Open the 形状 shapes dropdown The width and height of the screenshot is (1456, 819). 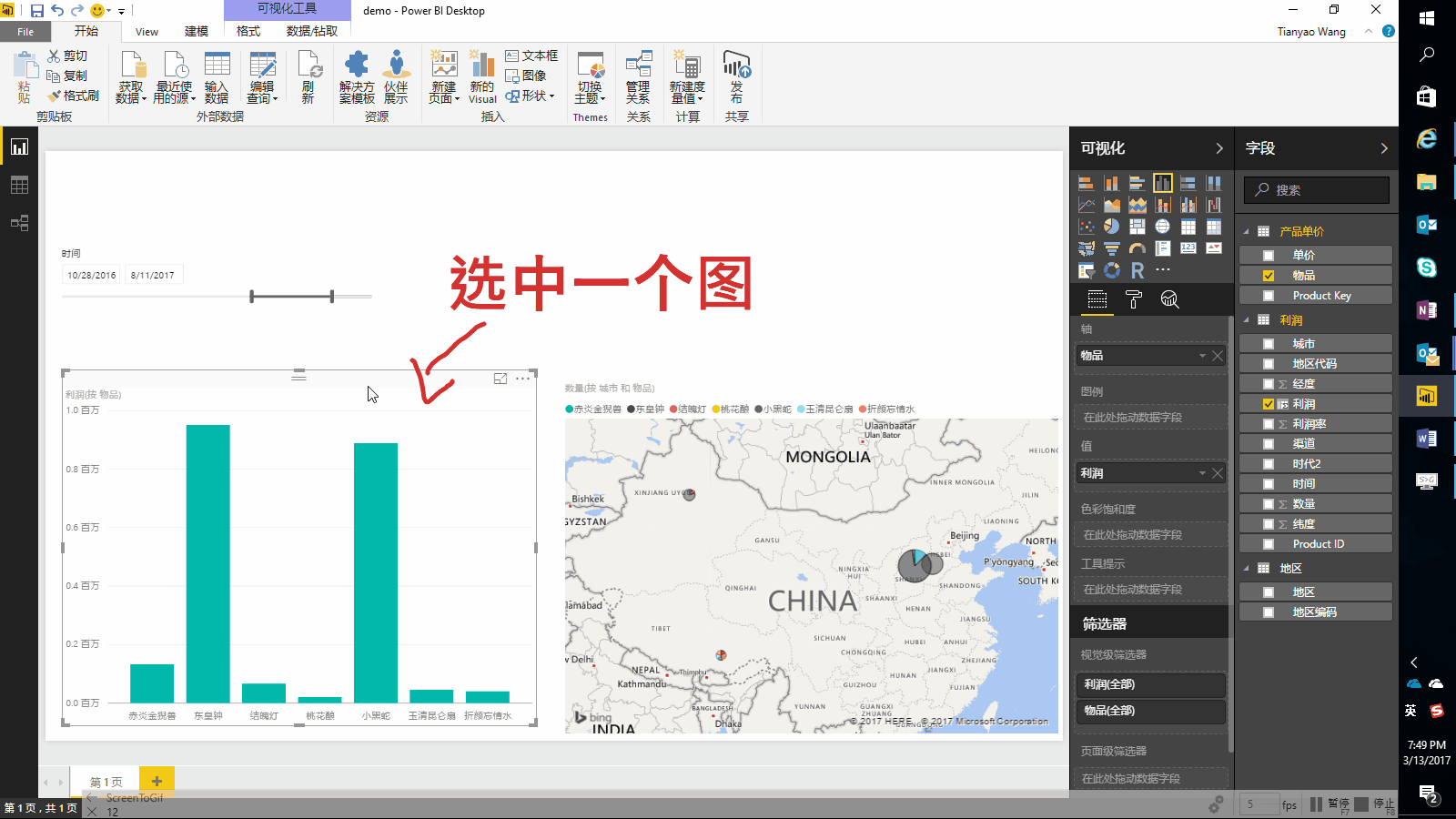coord(530,96)
